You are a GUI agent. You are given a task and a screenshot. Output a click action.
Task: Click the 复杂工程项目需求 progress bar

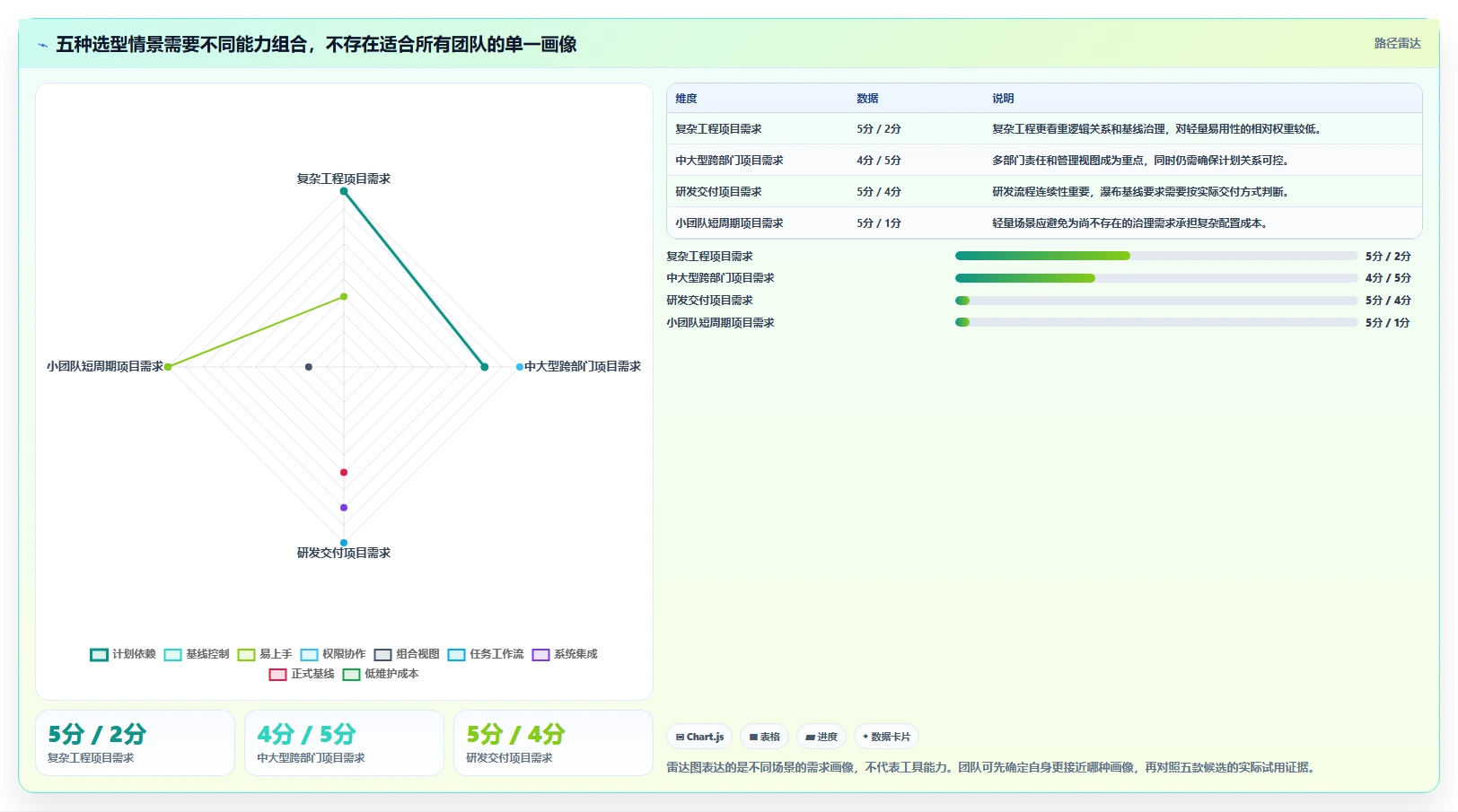[1156, 256]
